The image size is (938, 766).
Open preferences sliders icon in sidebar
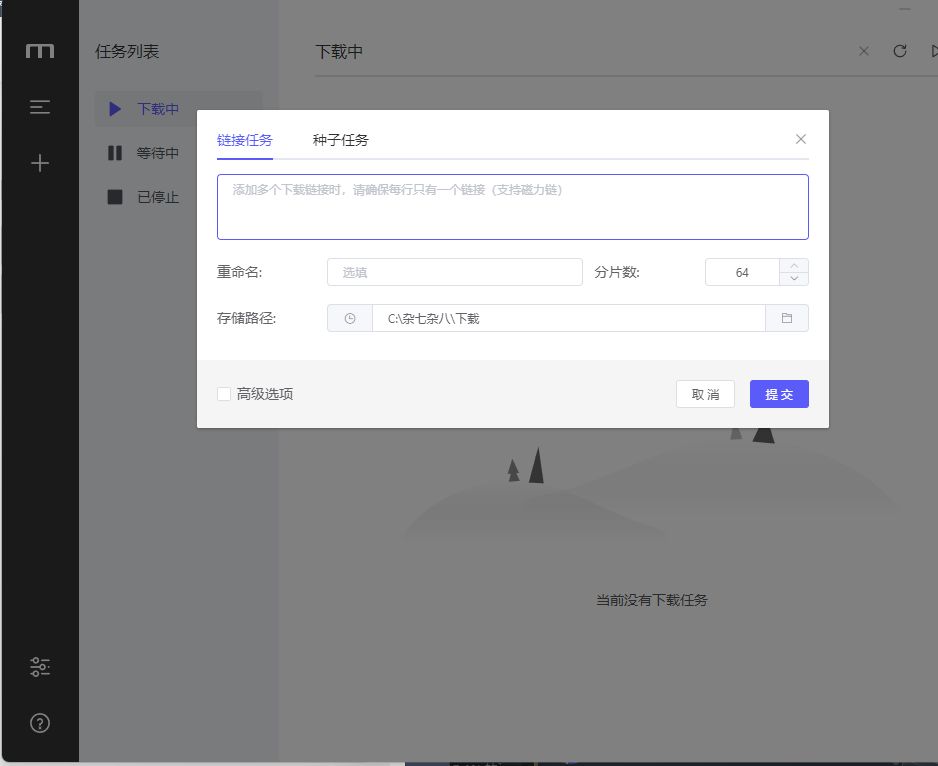pos(39,667)
